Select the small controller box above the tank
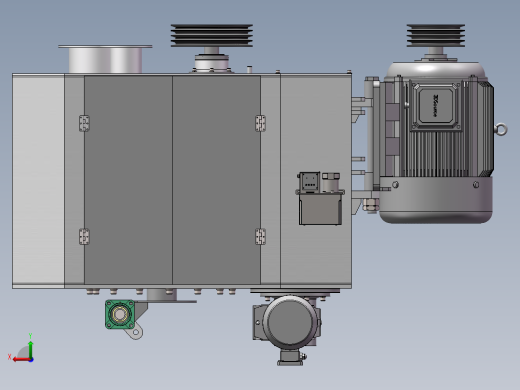 point(310,182)
